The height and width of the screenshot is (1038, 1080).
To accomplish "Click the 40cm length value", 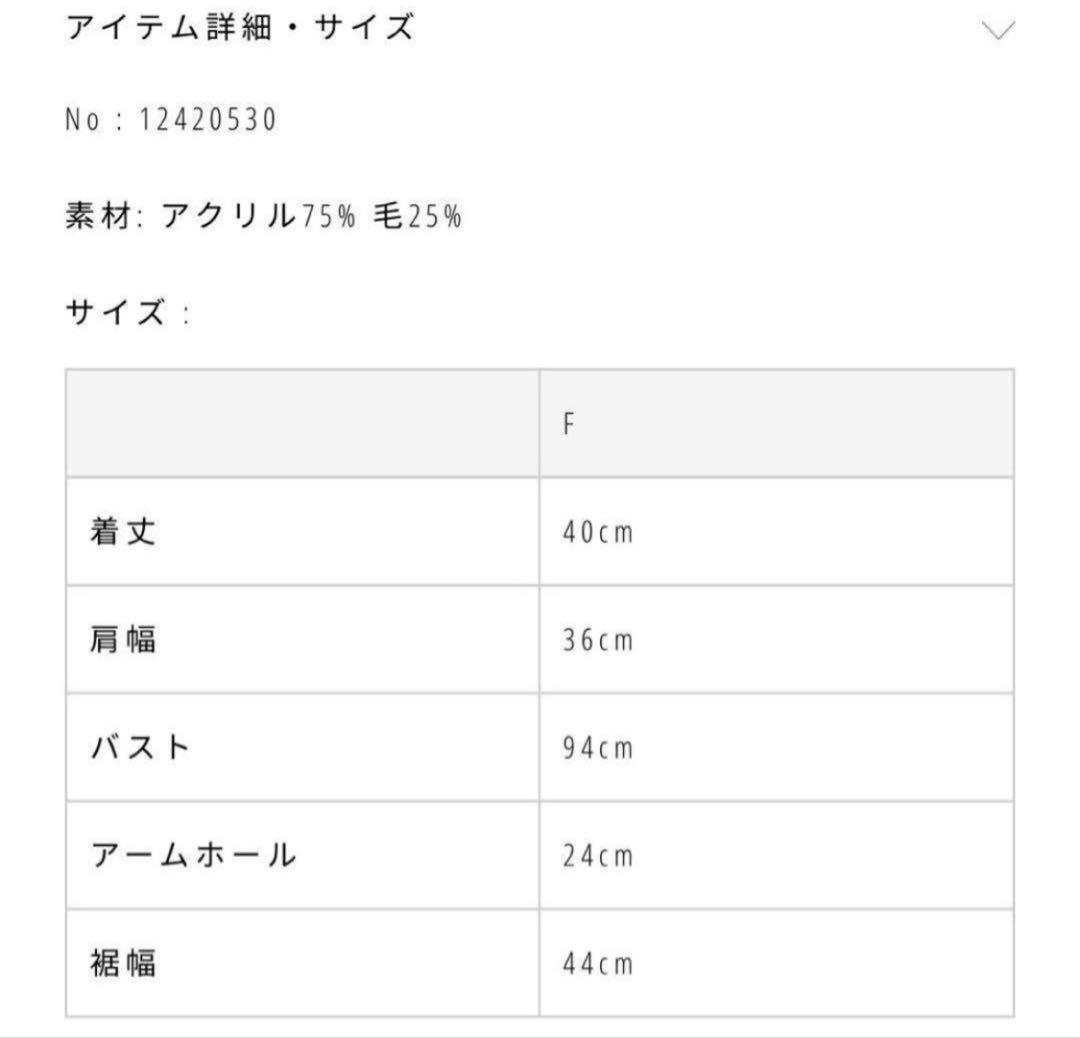I will tap(597, 532).
